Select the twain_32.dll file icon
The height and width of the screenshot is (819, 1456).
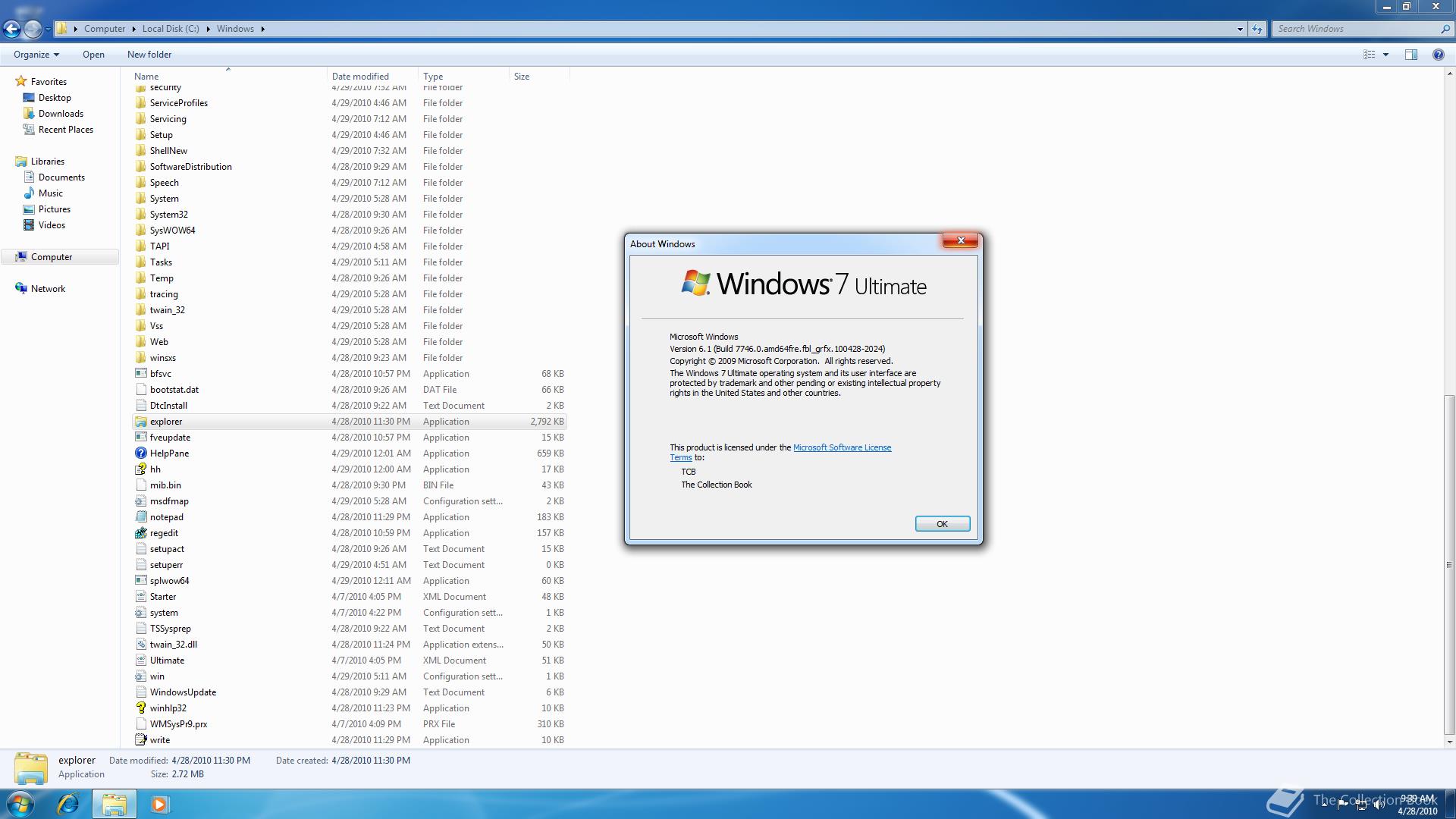(141, 645)
